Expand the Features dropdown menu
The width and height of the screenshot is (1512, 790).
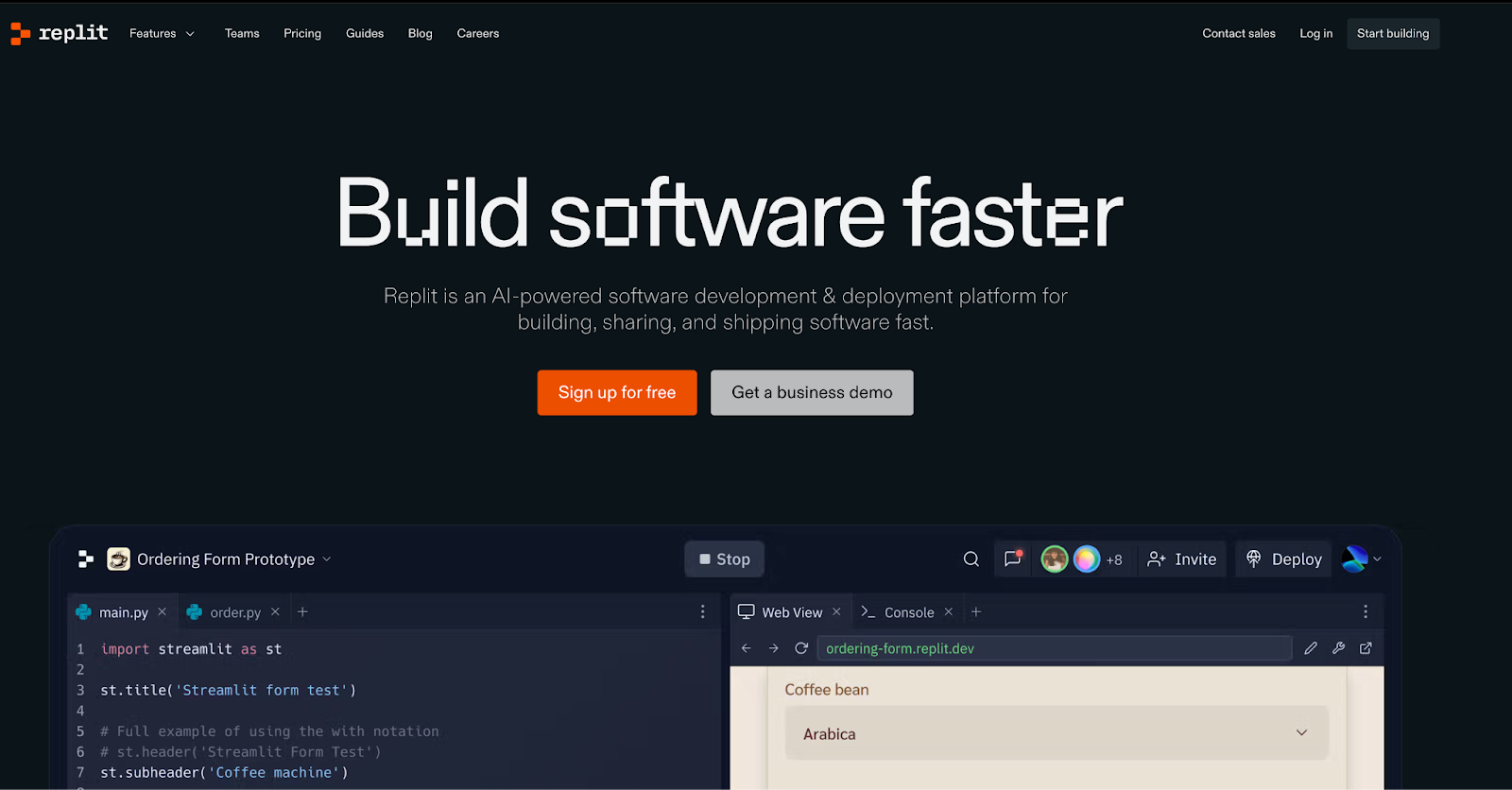pyautogui.click(x=162, y=33)
